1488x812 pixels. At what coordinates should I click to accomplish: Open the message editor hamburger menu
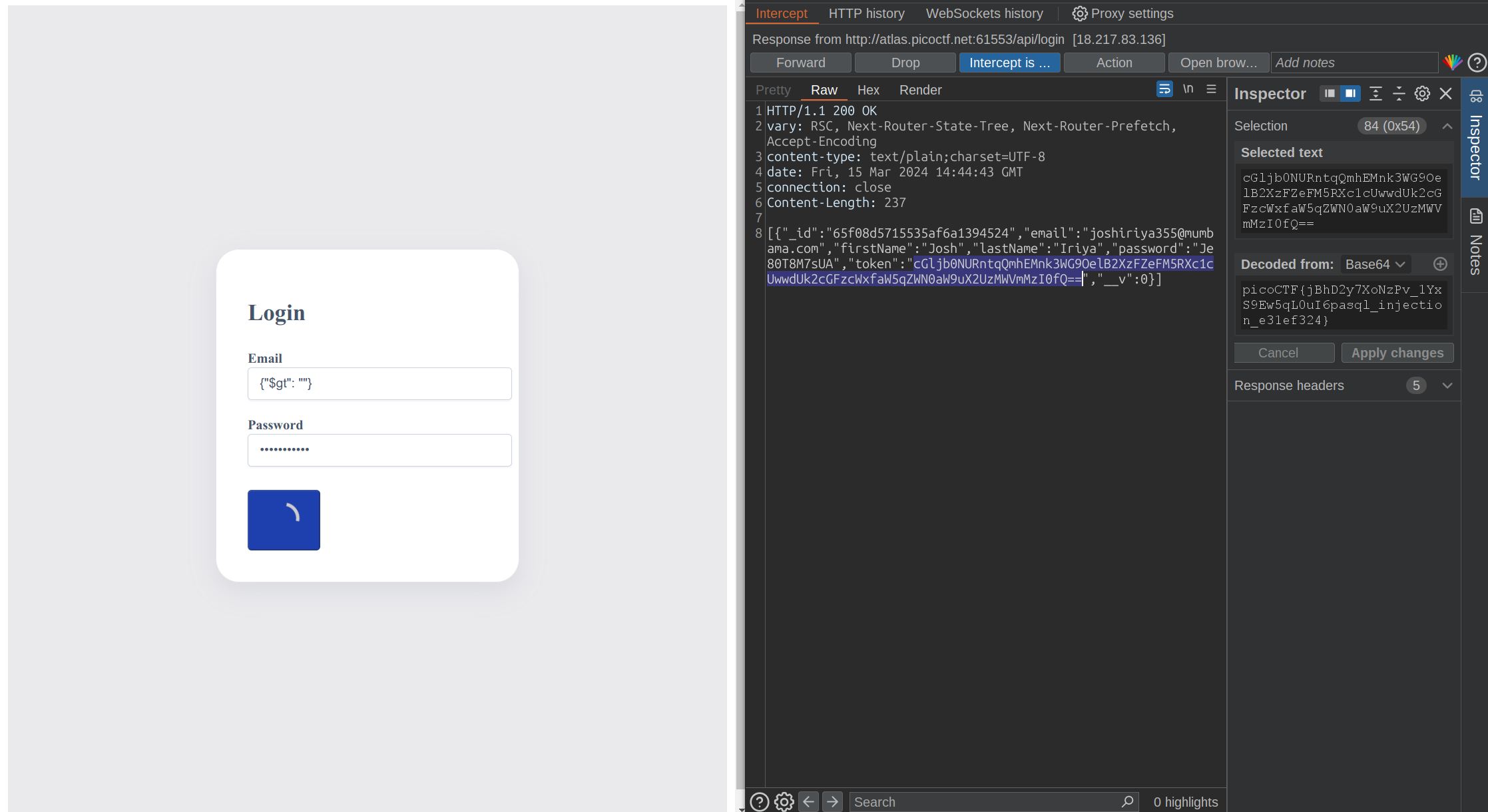click(1211, 89)
